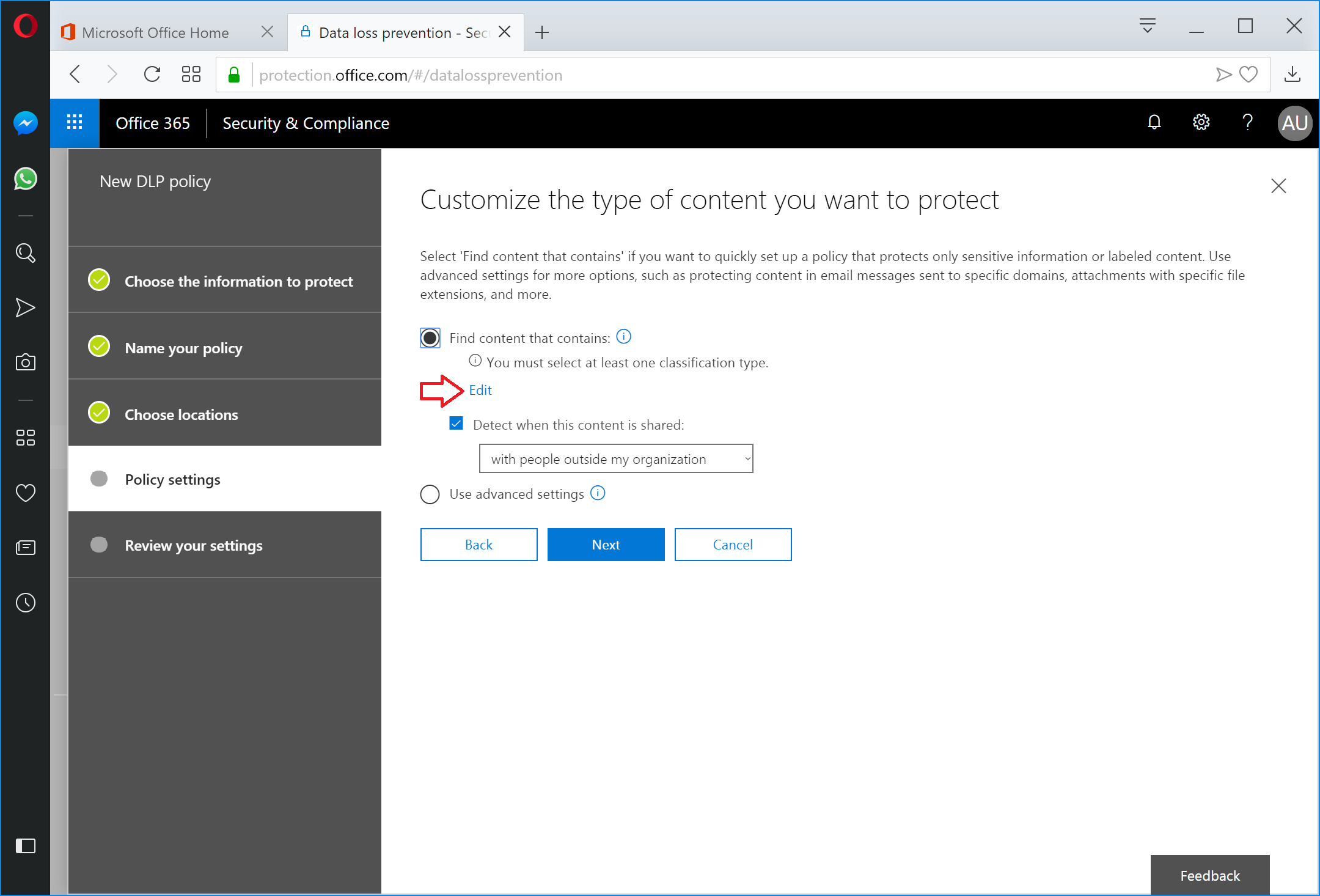Reload the current page
This screenshot has height=896, width=1320.
(x=152, y=74)
